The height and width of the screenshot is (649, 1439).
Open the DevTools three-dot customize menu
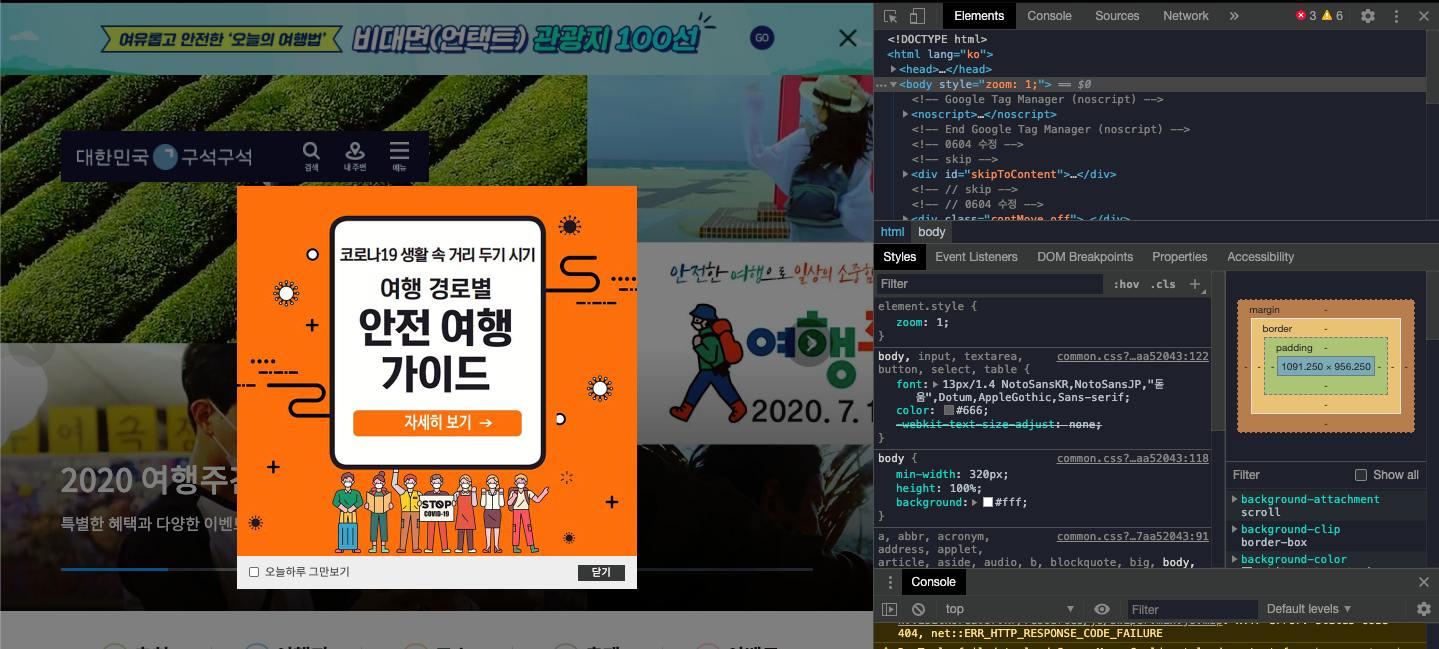pos(1395,16)
